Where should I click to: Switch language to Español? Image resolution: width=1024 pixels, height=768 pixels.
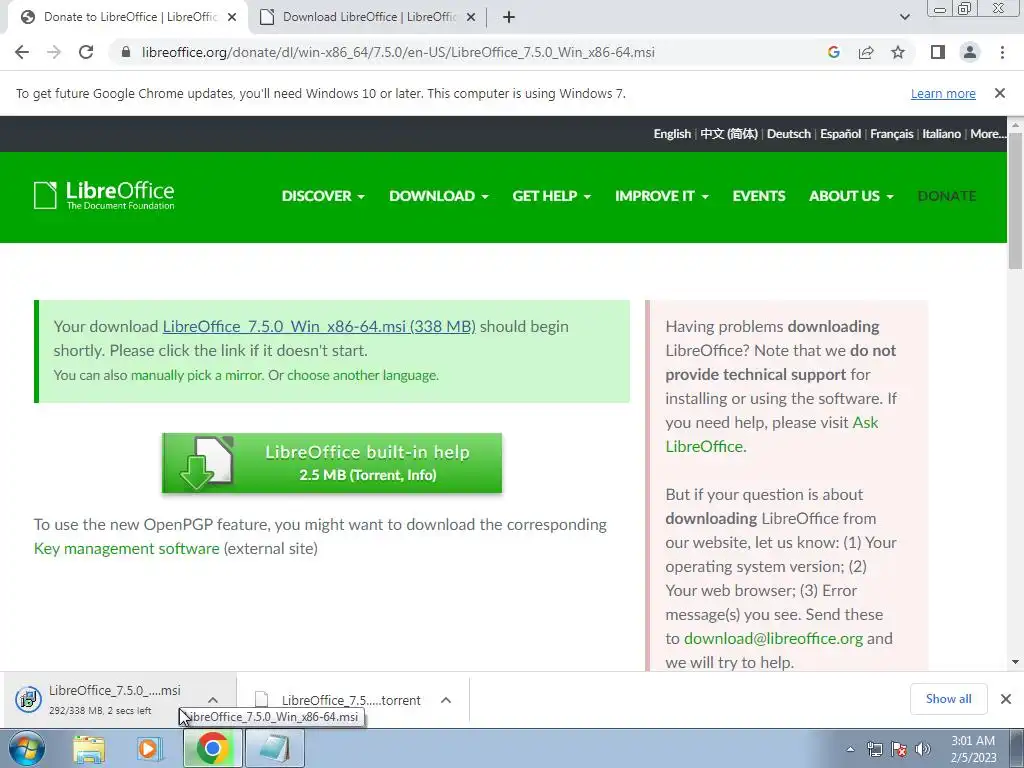(840, 134)
